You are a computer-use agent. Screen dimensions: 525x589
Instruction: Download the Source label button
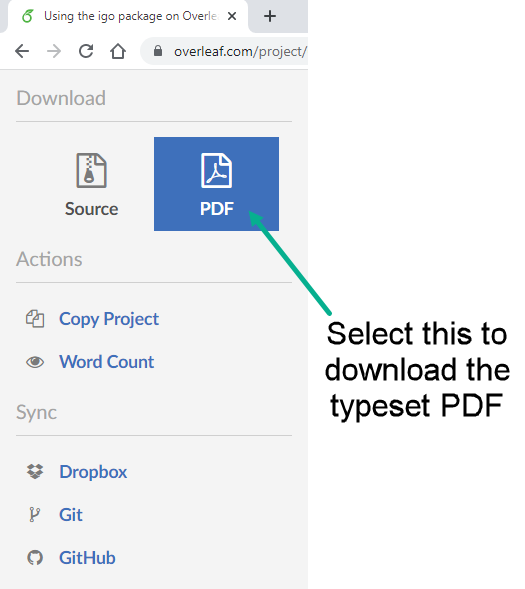click(91, 209)
